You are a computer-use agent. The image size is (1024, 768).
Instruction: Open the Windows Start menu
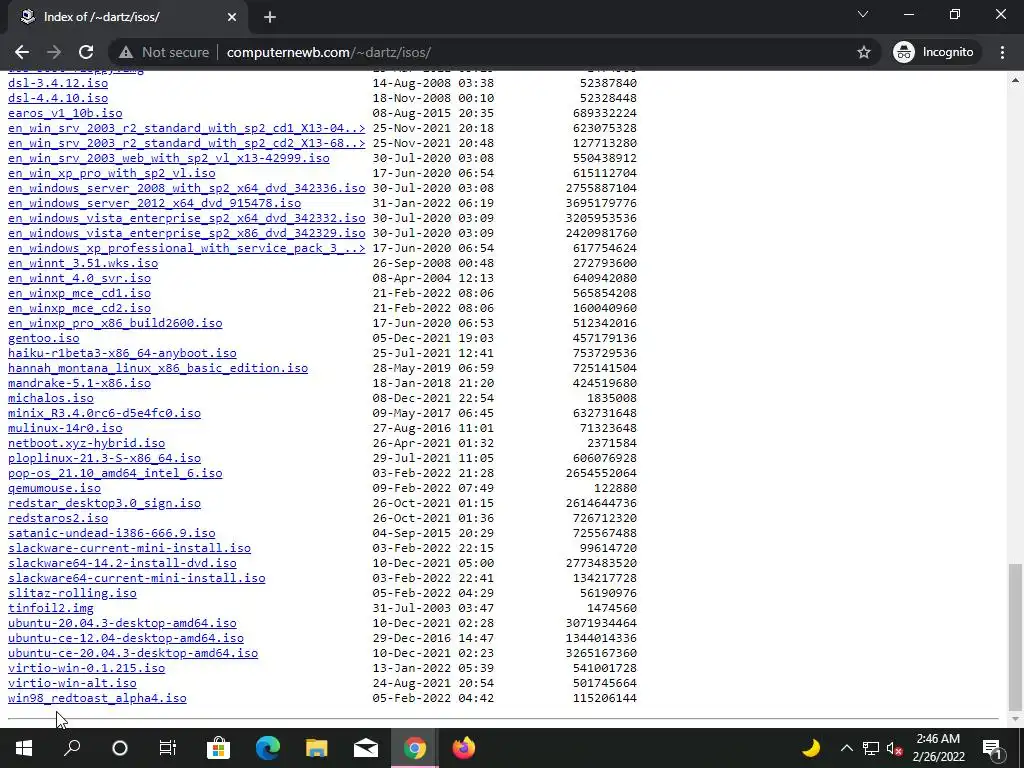[x=24, y=748]
